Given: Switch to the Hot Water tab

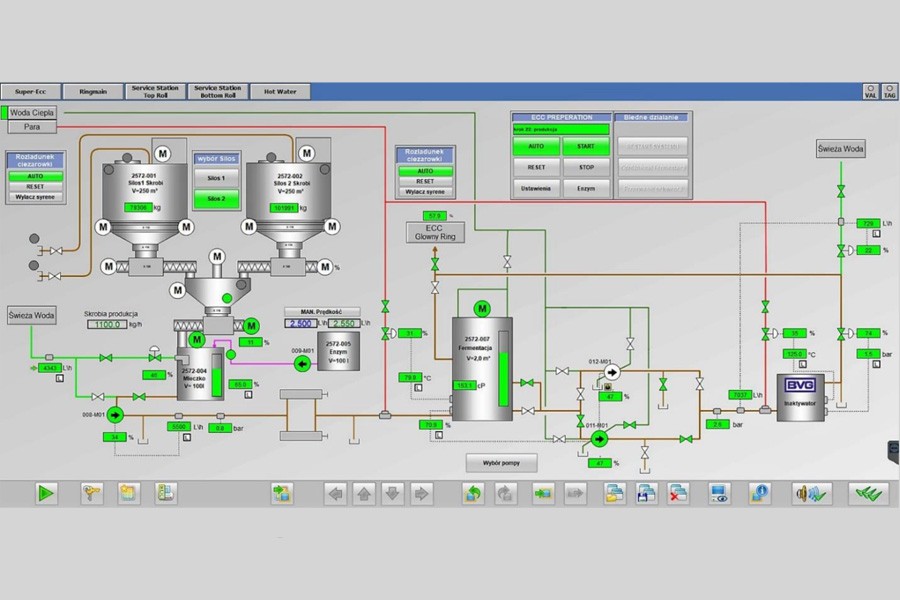Looking at the screenshot, I should (280, 91).
